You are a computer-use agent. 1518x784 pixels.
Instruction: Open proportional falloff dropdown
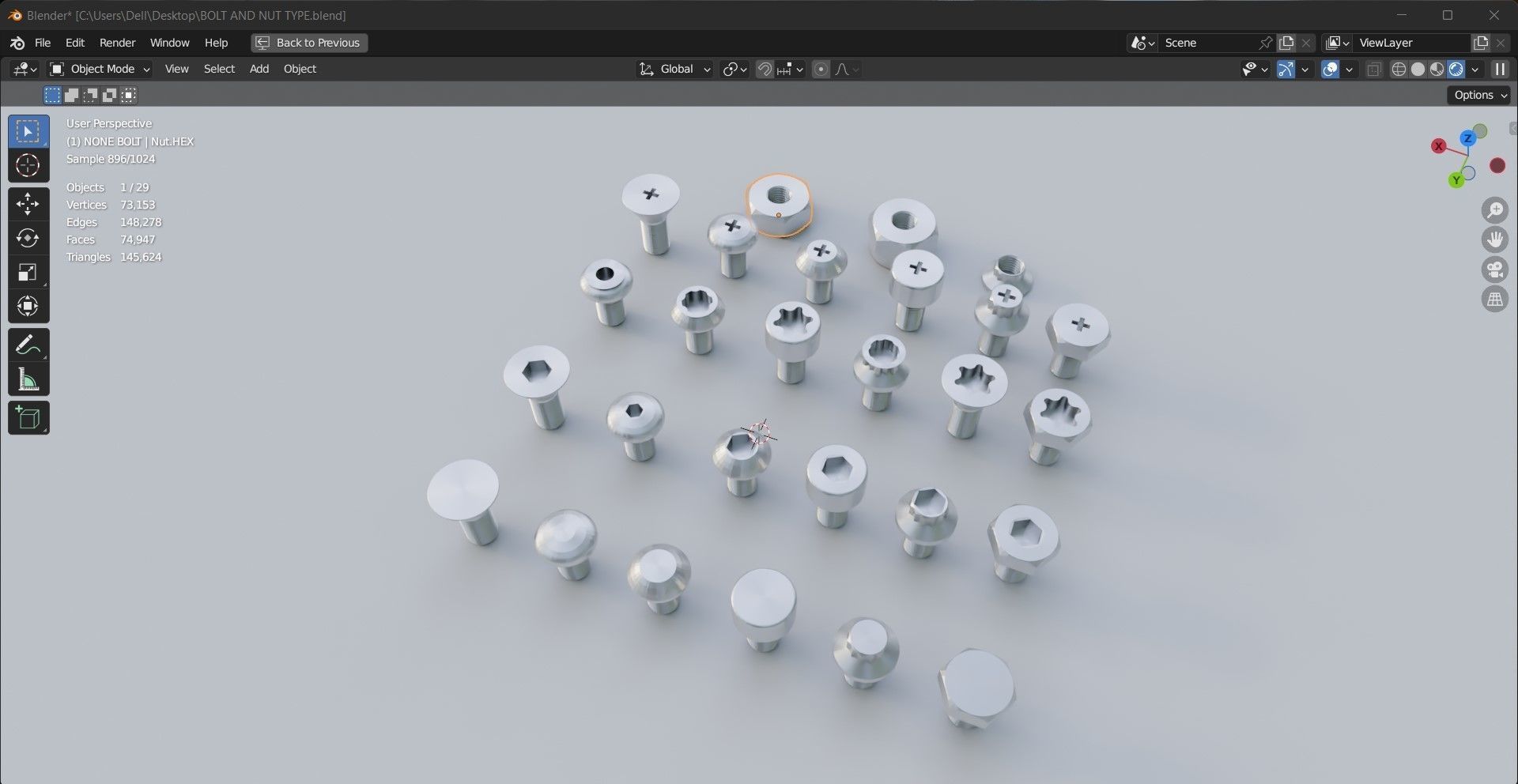coord(847,69)
